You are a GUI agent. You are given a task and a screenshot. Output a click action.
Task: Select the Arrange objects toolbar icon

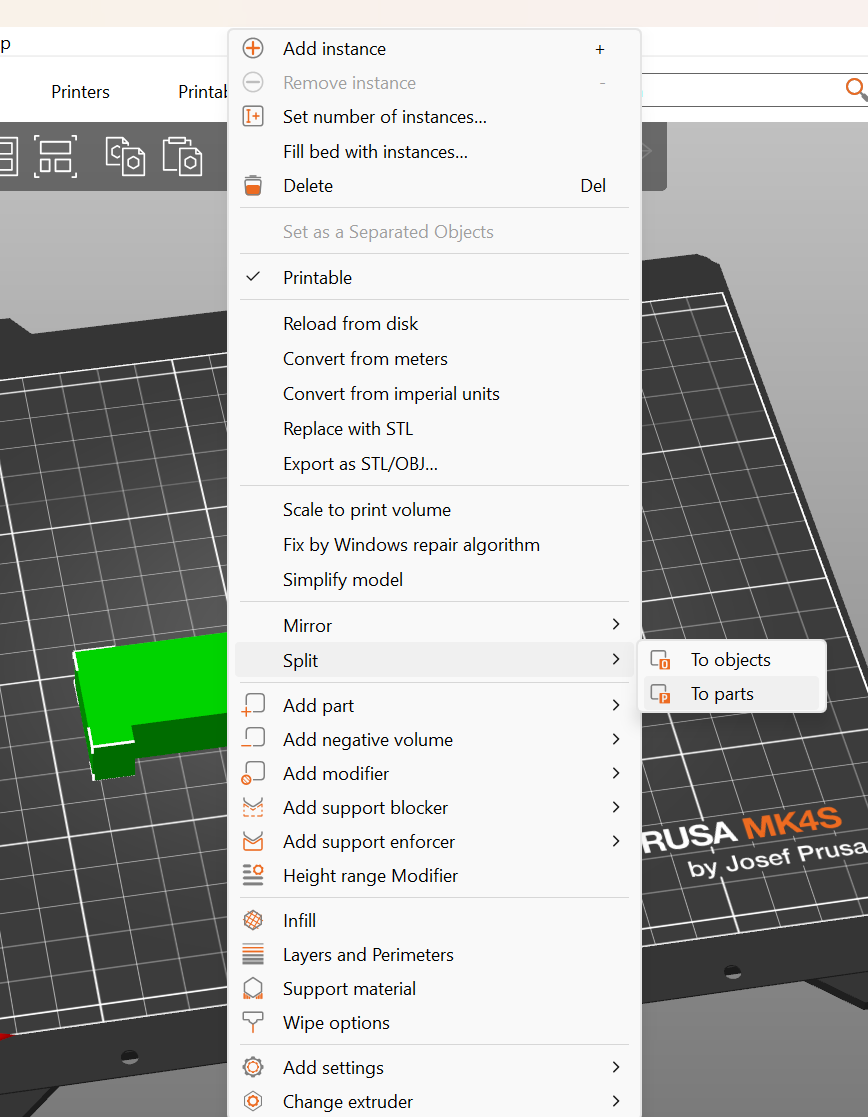click(x=55, y=156)
